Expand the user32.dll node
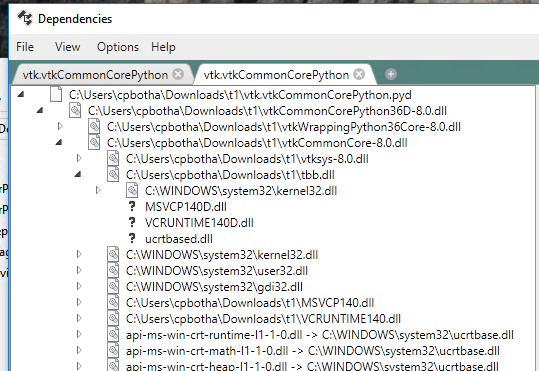Screen dimensions: 539x371 coord(79,270)
